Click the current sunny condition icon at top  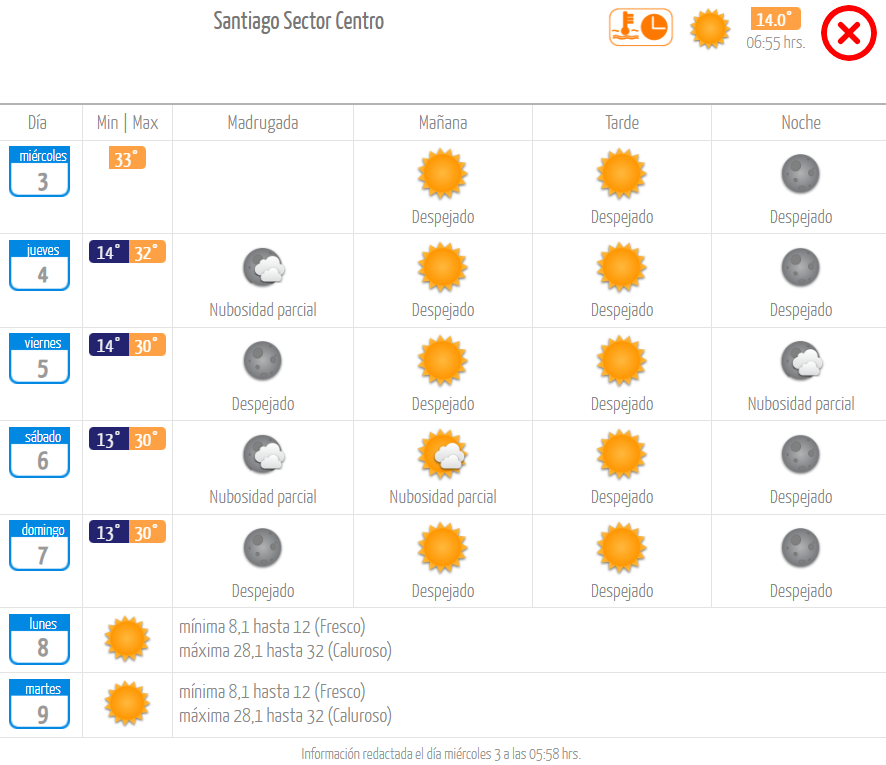pos(710,28)
